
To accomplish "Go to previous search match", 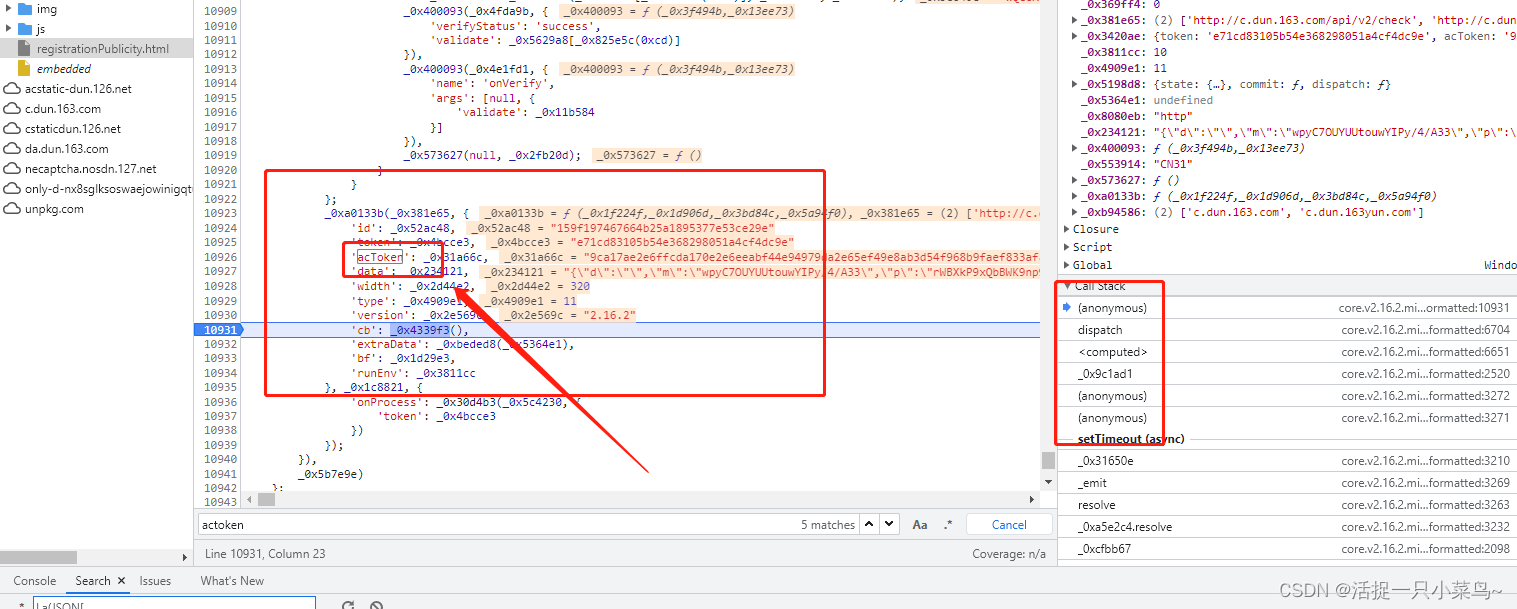I will pyautogui.click(x=869, y=524).
